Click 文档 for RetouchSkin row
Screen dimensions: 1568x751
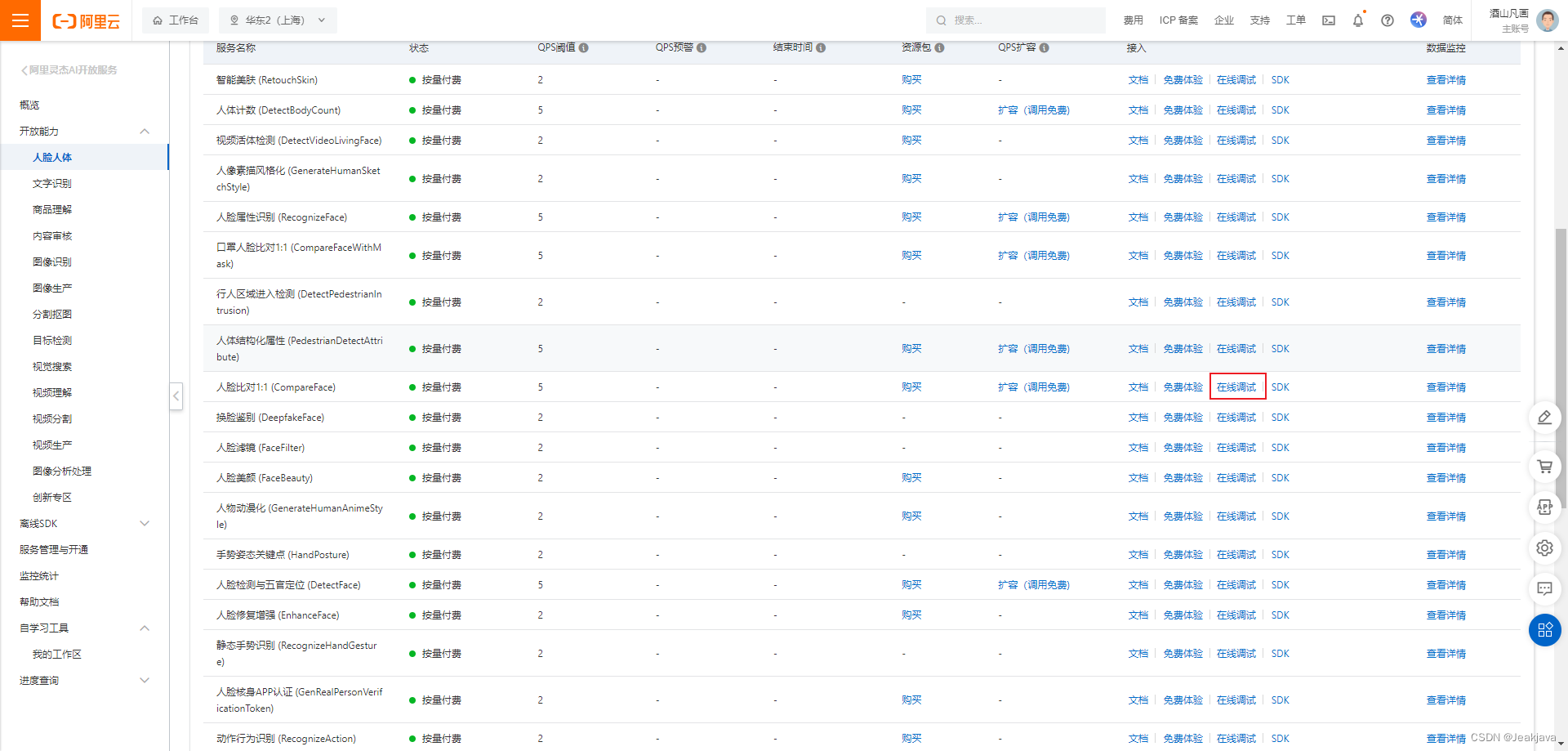[x=1138, y=80]
